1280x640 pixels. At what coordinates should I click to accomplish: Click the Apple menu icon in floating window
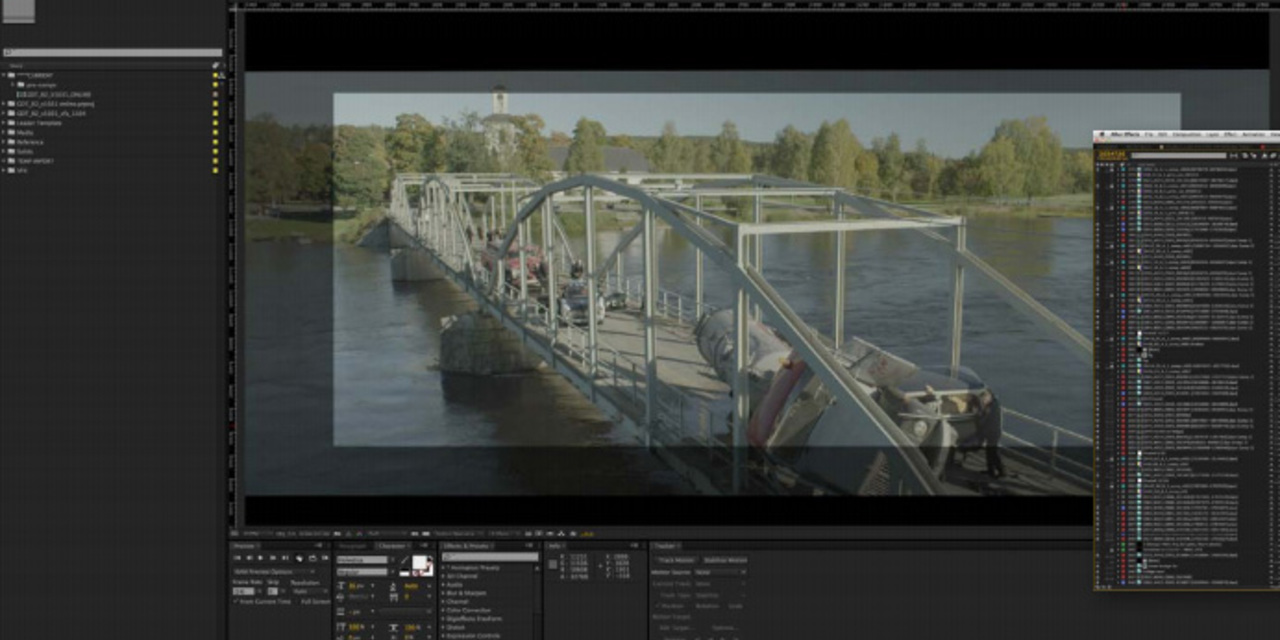tap(1100, 134)
